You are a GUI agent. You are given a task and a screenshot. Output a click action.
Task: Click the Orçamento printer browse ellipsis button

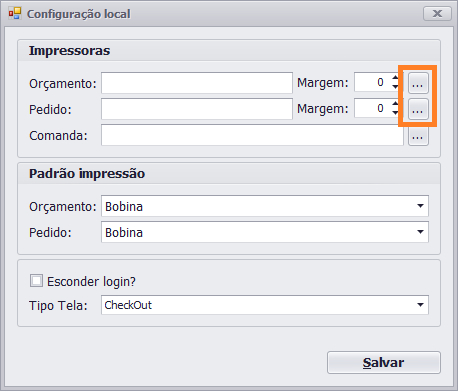click(x=418, y=83)
